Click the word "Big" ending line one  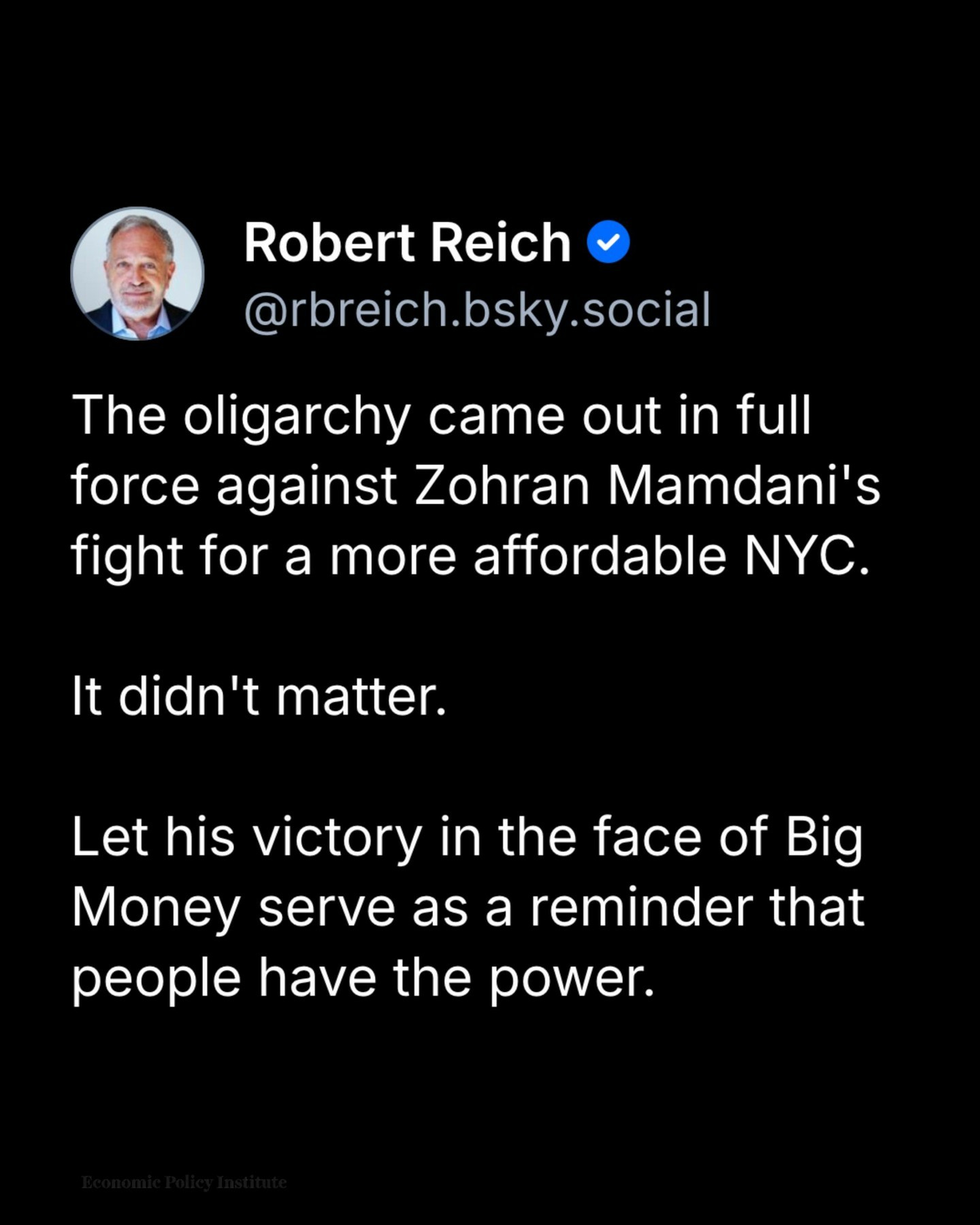click(x=823, y=837)
